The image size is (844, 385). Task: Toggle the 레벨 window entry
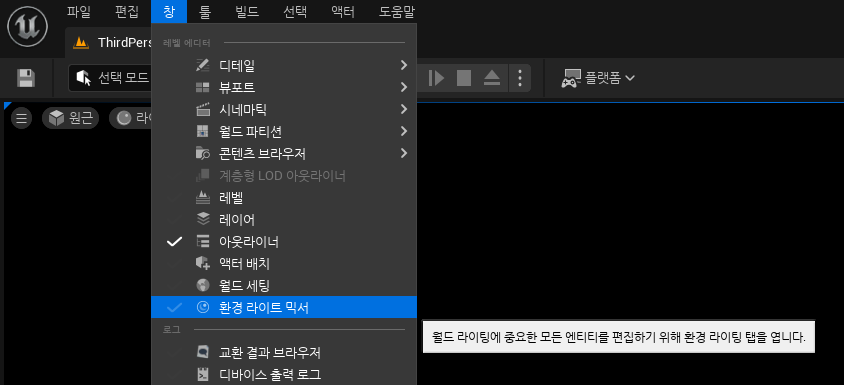coord(284,198)
